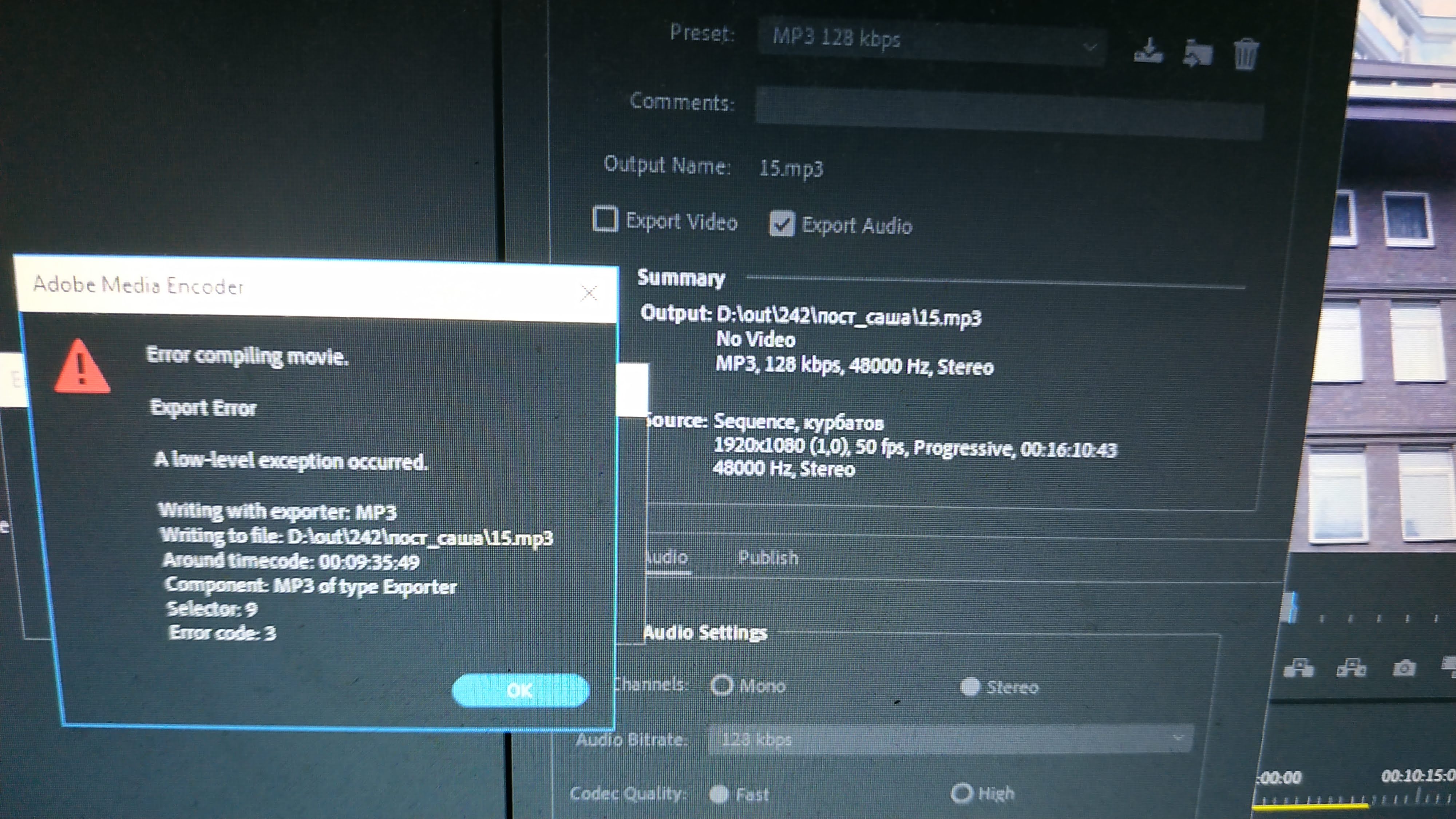Click OK in the error dialog
Image resolution: width=1456 pixels, height=819 pixels.
coord(520,690)
